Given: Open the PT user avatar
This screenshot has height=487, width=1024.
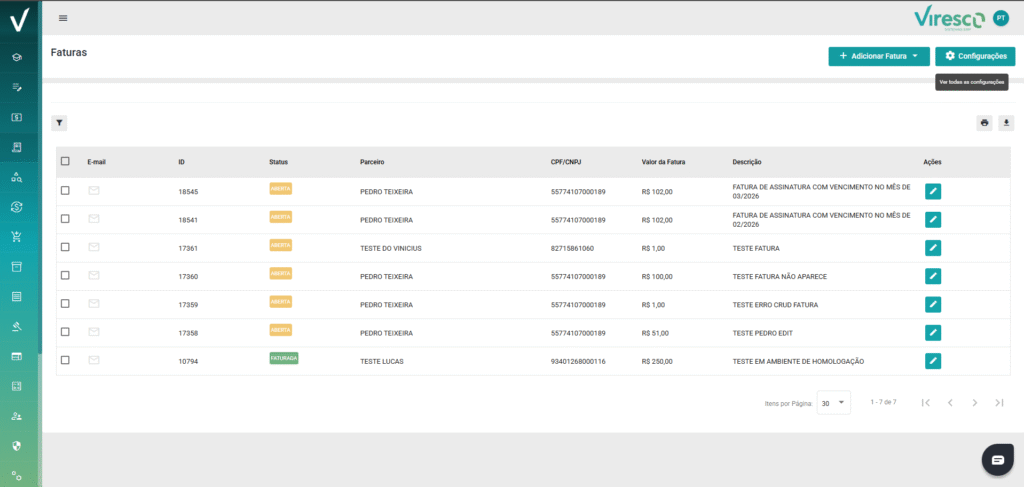Looking at the screenshot, I should [1001, 18].
